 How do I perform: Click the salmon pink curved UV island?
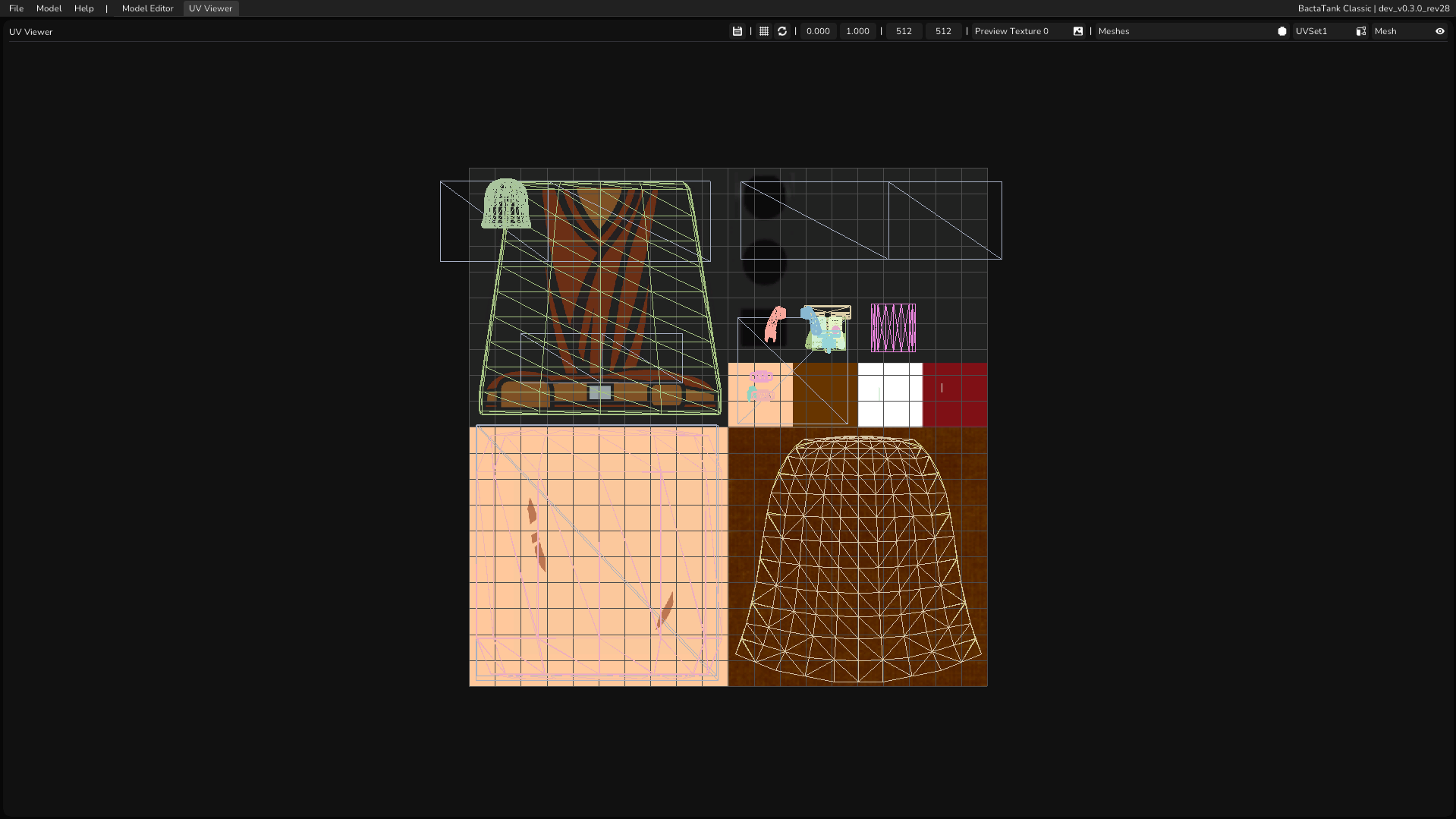(x=775, y=324)
